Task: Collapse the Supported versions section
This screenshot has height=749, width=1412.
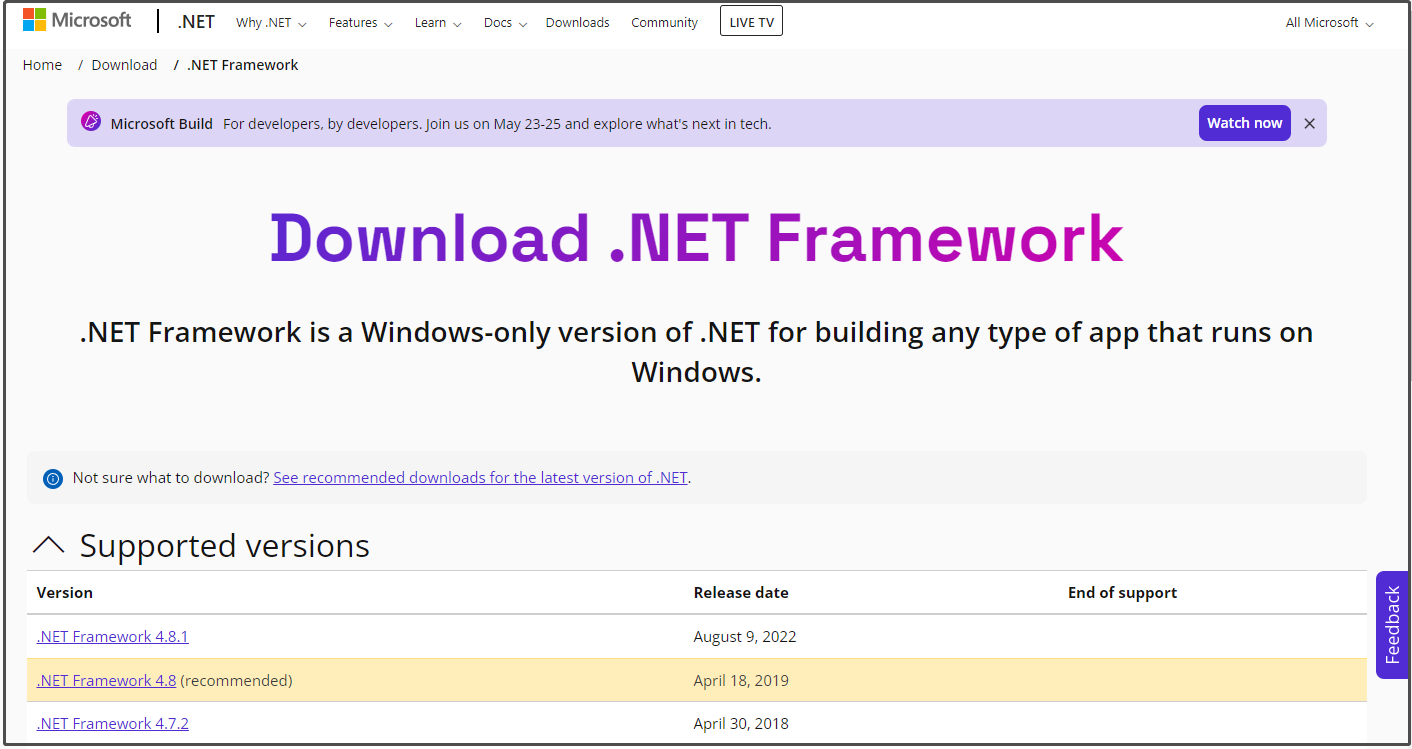Action: click(48, 545)
